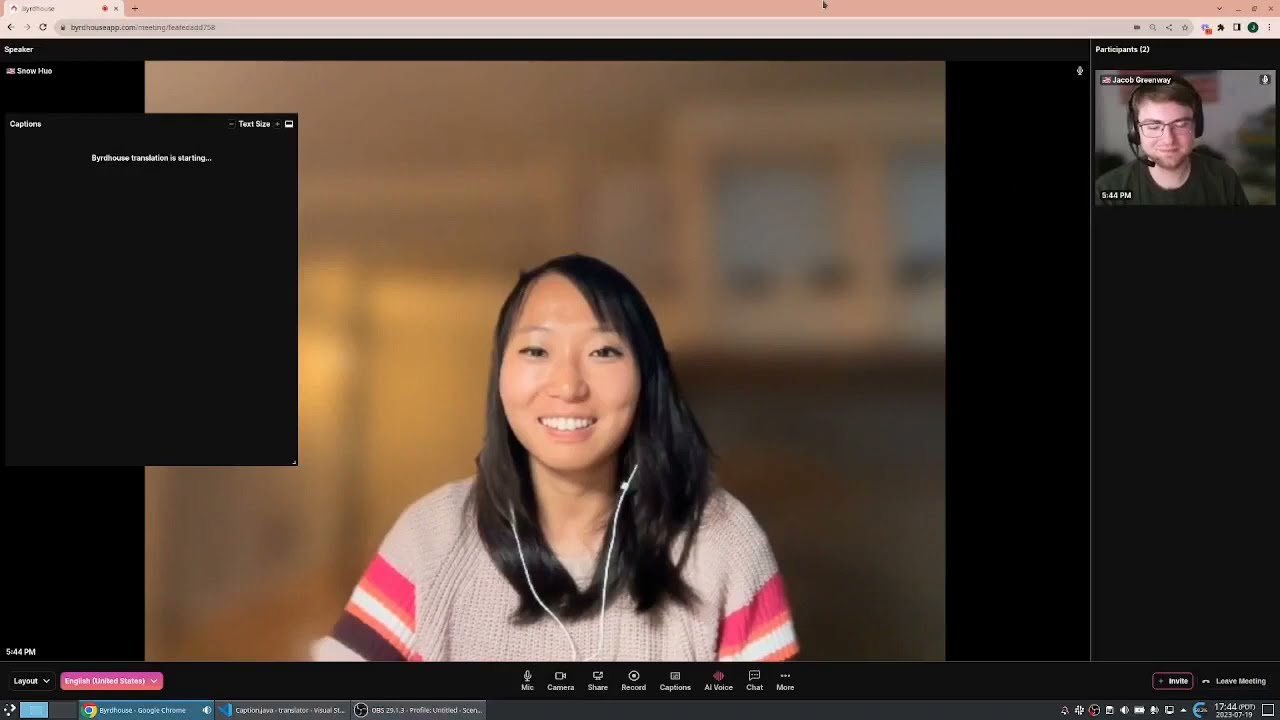The height and width of the screenshot is (720, 1280).
Task: Decrease caption text size with minus
Action: click(231, 124)
